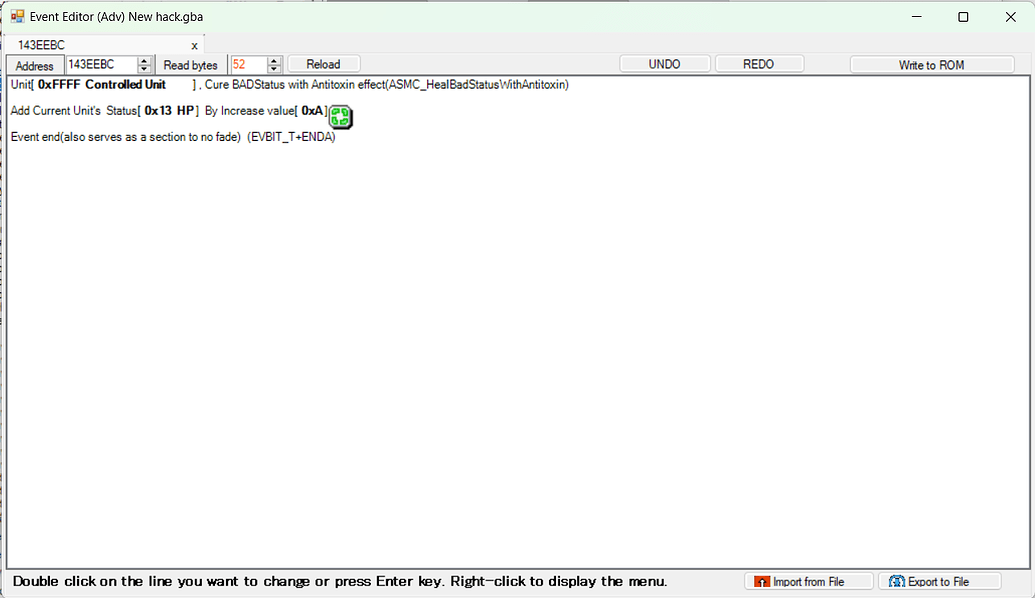Increase Address value with up spinner arrow
Viewport: 1035px width, 598px height.
pyautogui.click(x=145, y=61)
